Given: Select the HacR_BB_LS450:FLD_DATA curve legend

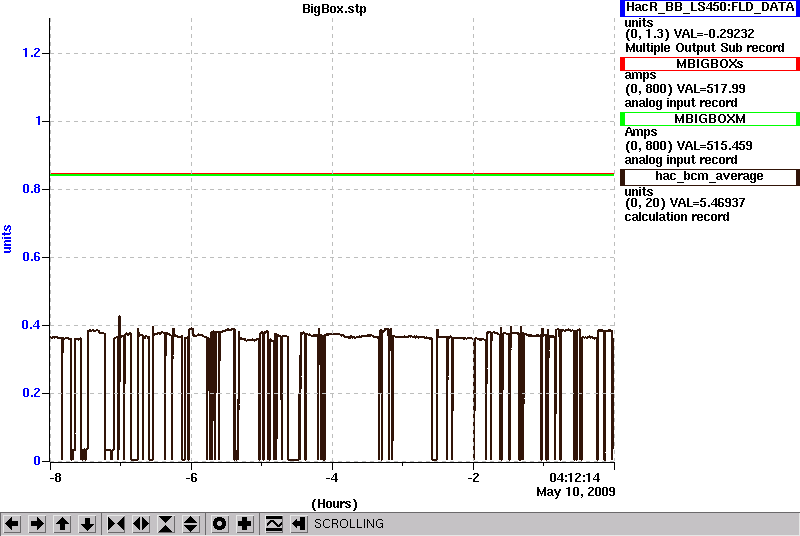Looking at the screenshot, I should coord(710,8).
